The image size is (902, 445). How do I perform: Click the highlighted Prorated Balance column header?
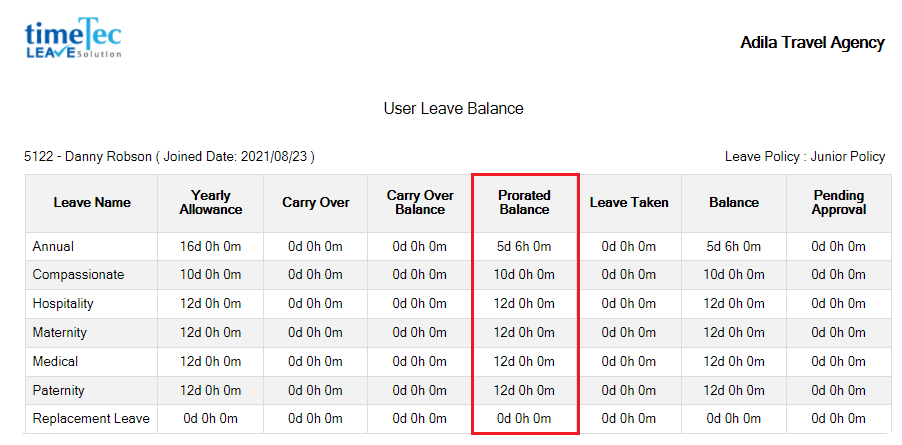click(524, 202)
